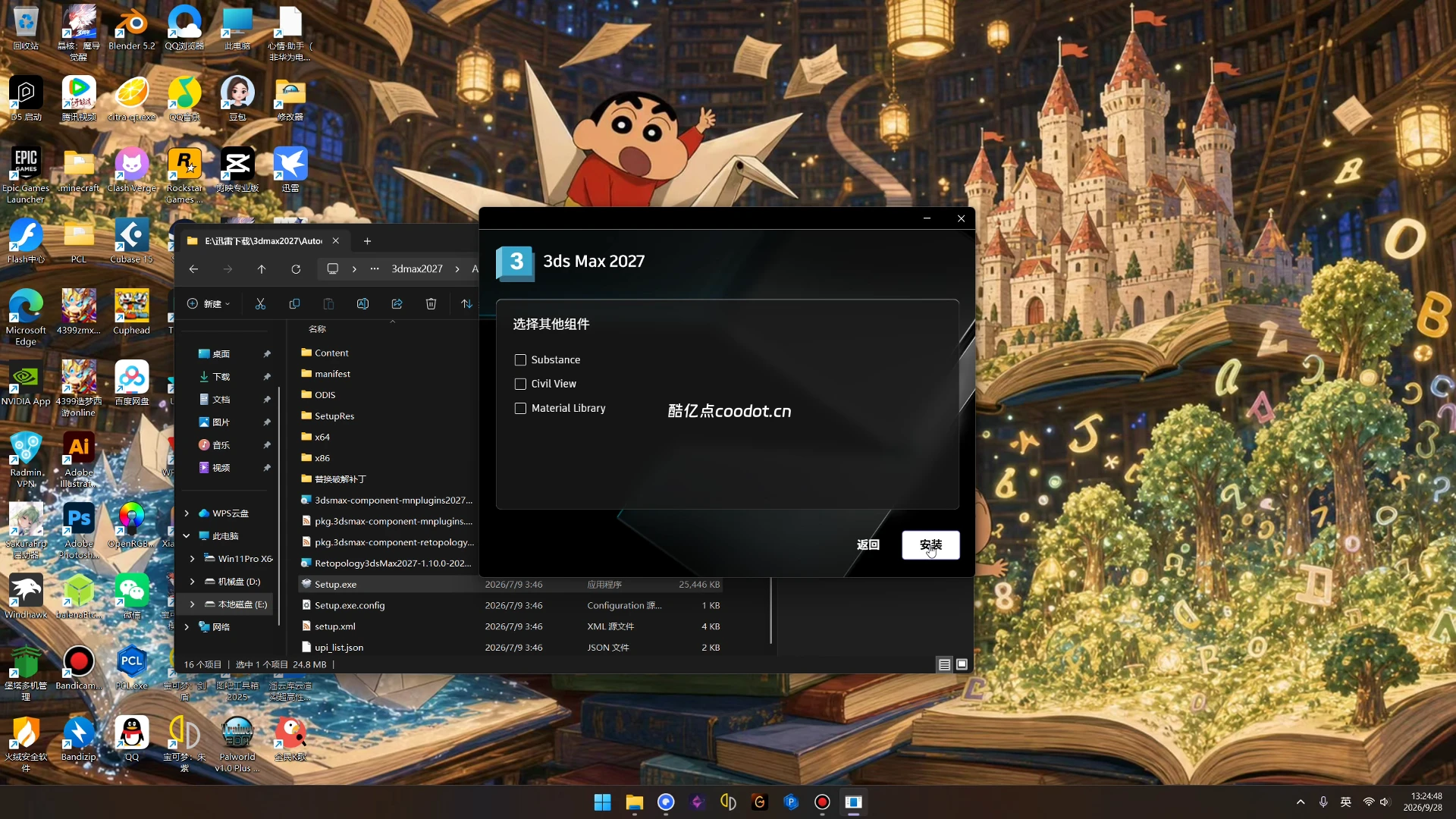1456x819 pixels.
Task: Open File Explorer from the taskbar
Action: [x=634, y=802]
